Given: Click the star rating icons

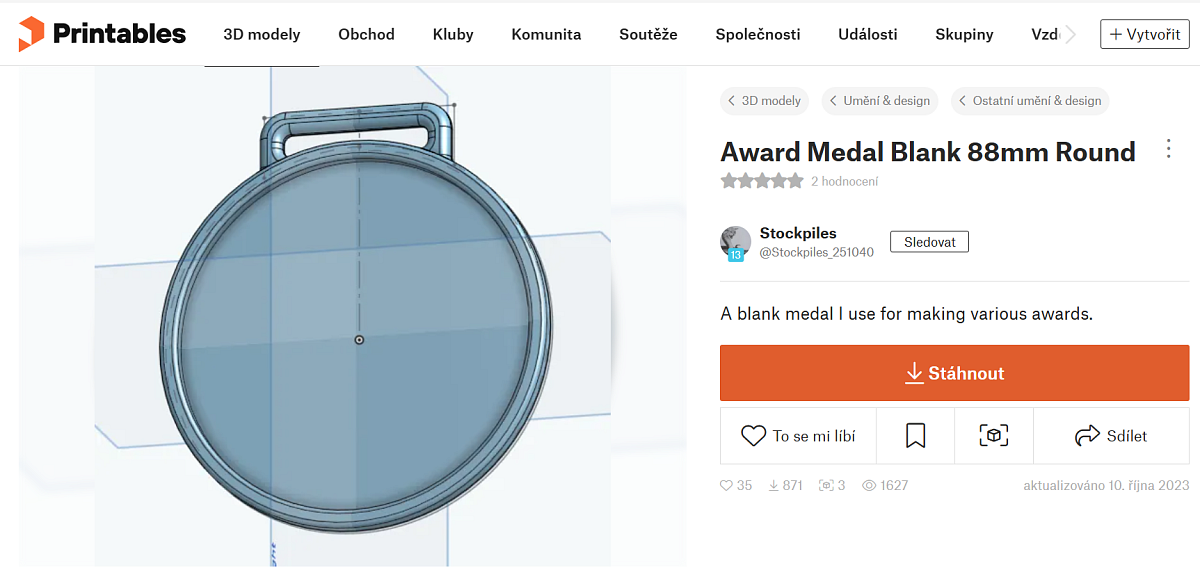Looking at the screenshot, I should coord(762,181).
